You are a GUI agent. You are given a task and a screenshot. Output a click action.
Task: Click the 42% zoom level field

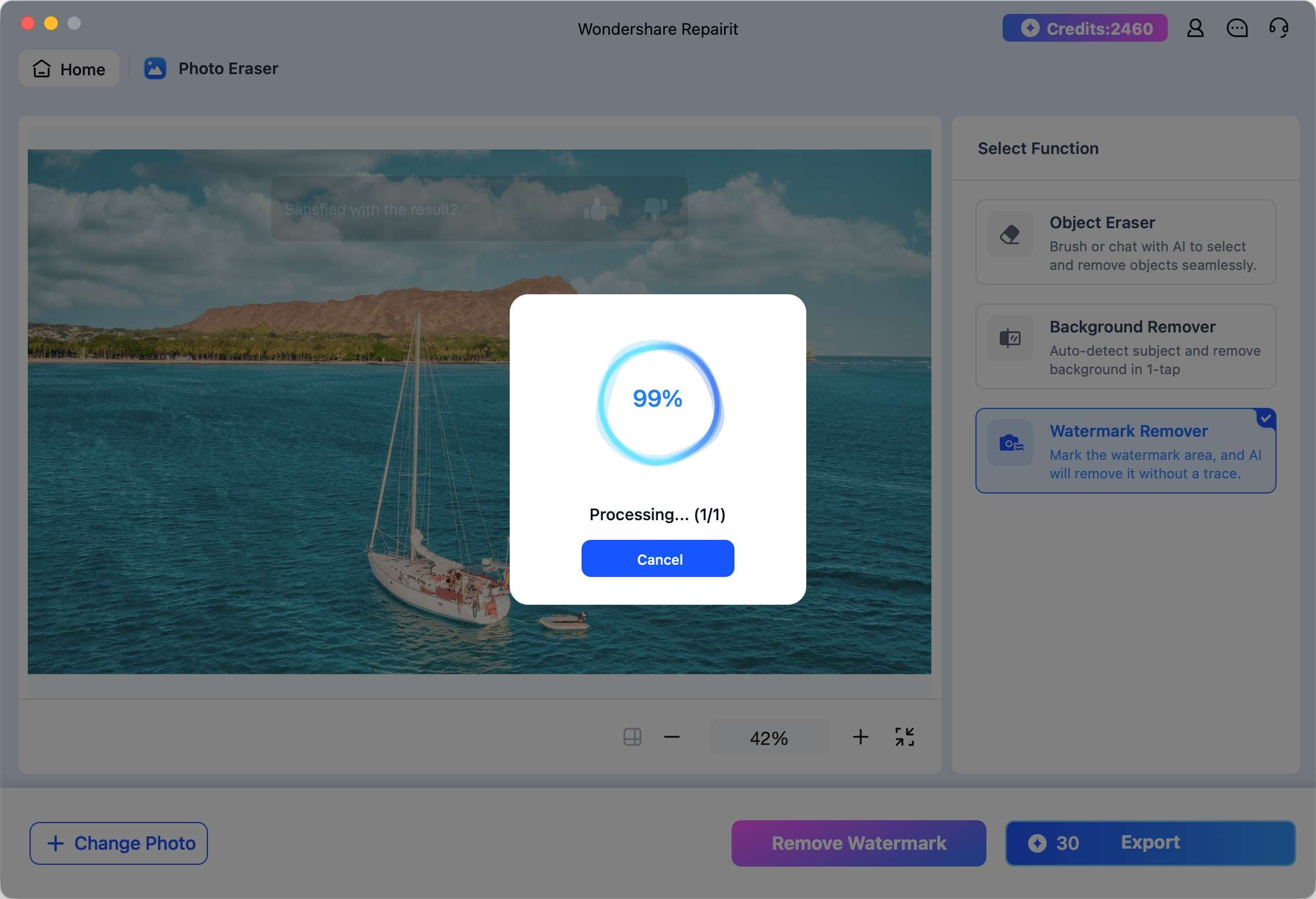point(769,737)
